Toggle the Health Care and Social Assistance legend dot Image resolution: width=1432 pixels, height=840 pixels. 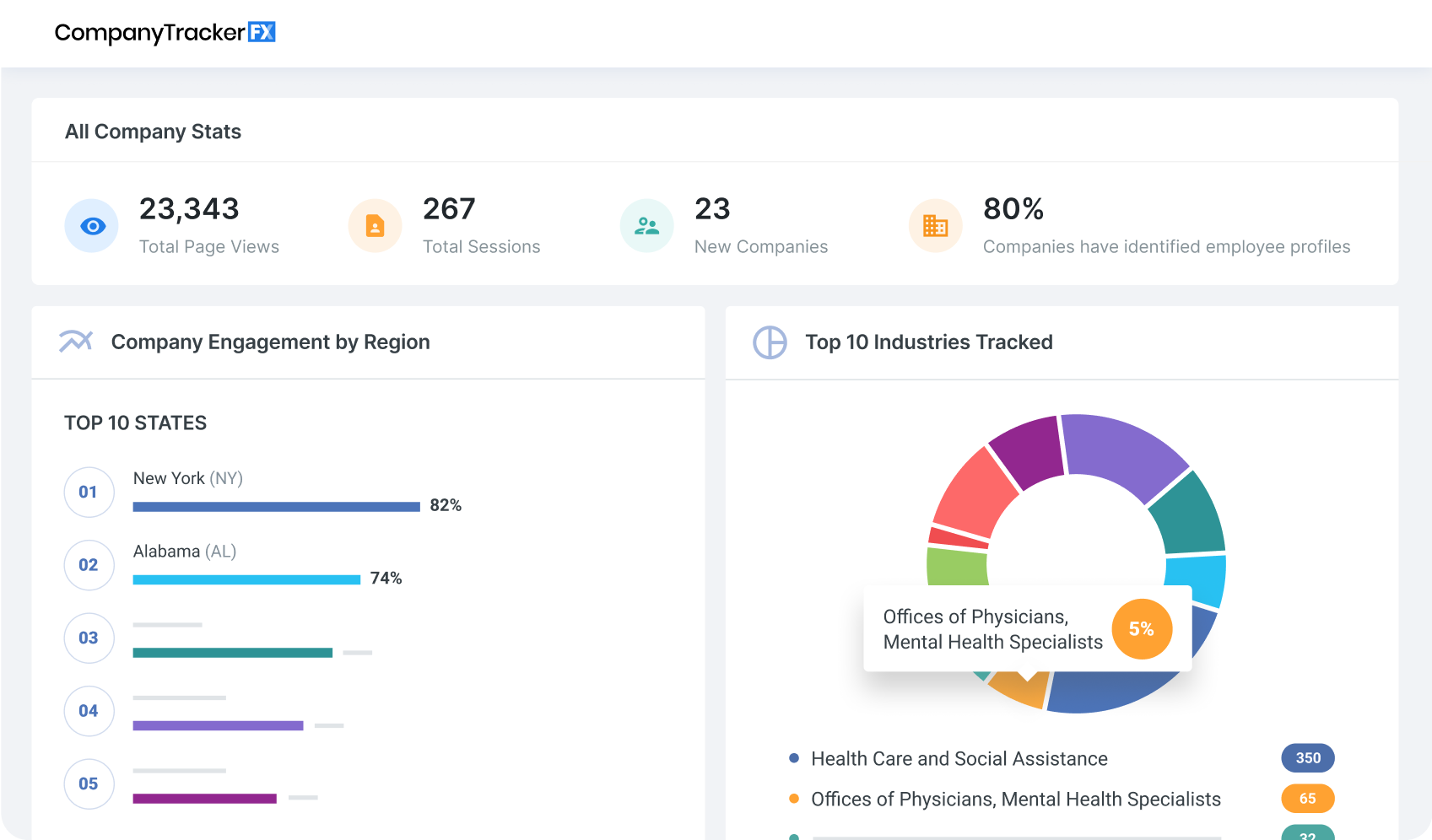point(792,757)
